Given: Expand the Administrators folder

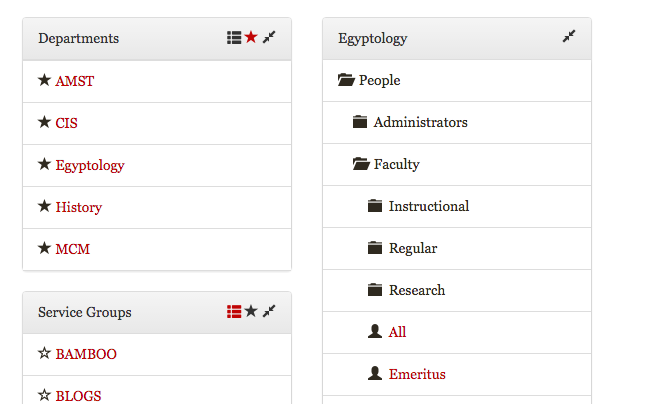Looking at the screenshot, I should point(360,122).
